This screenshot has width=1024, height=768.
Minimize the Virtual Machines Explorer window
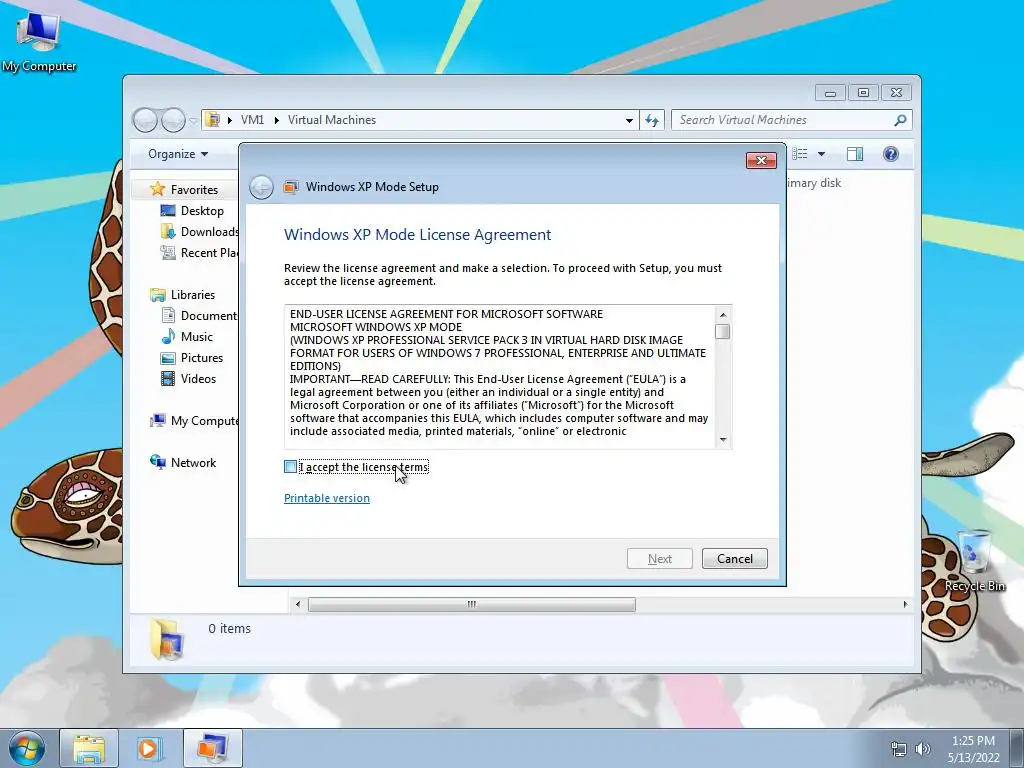(x=830, y=93)
